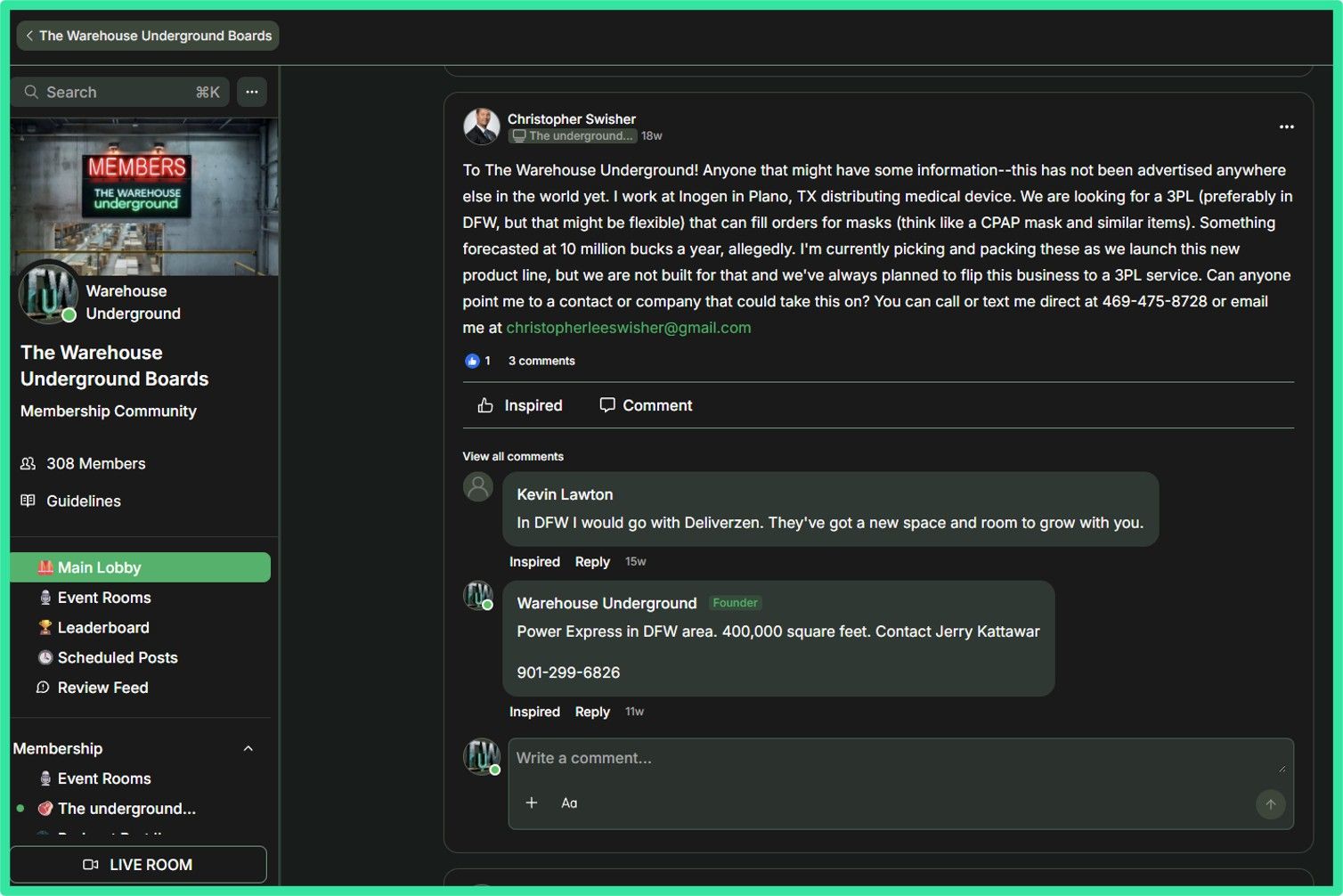Send the comment with the arrow button
1343x896 pixels.
coord(1271,804)
